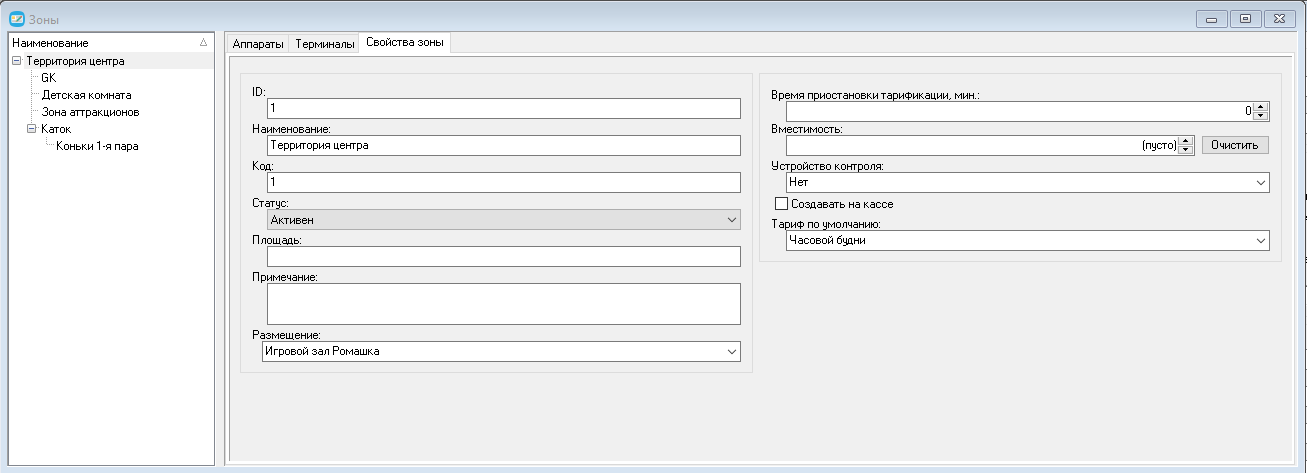Open the Аппараты tab
This screenshot has height=473, width=1307.
pyautogui.click(x=258, y=44)
